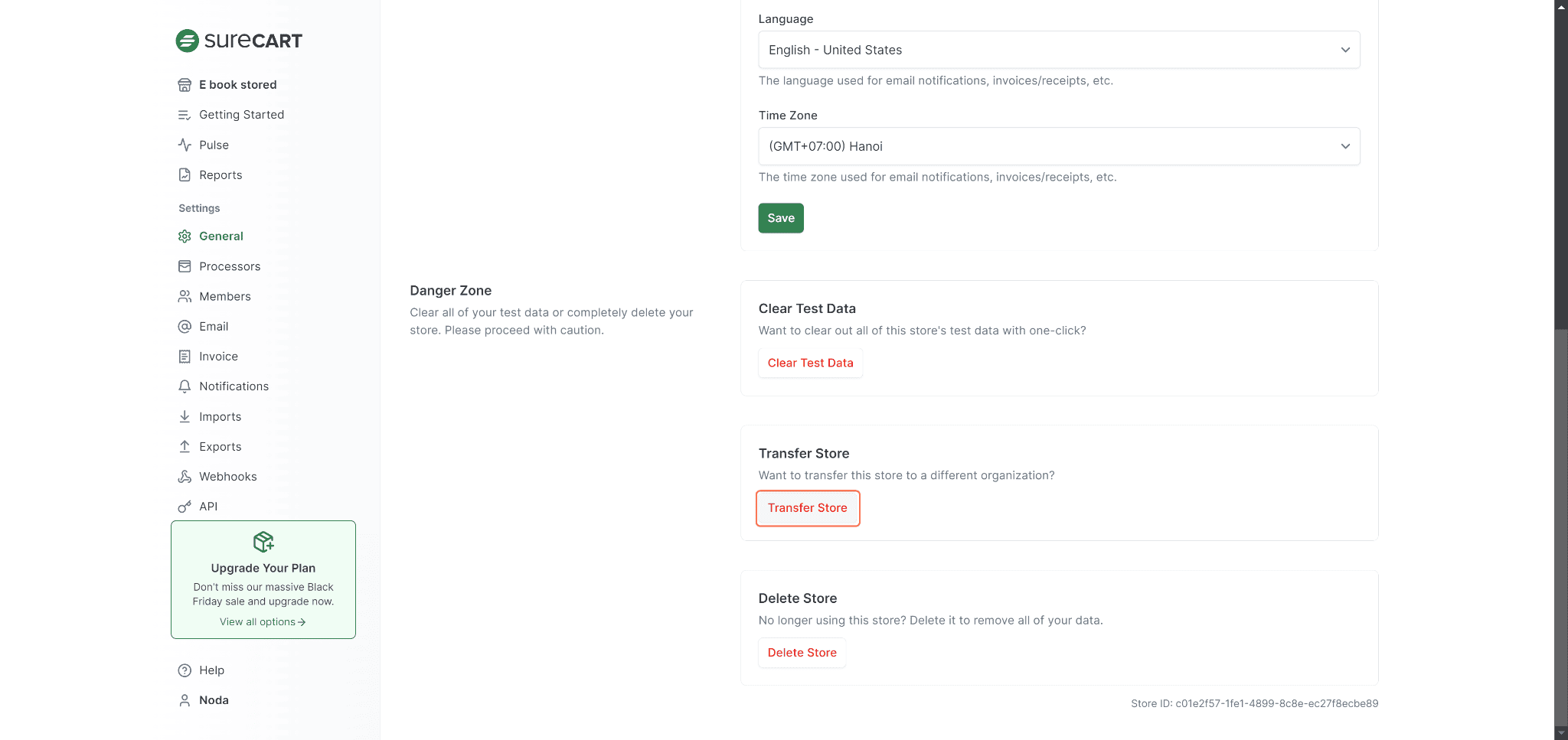Click the Clear Test Data button
The height and width of the screenshot is (740, 1568).
[810, 363]
